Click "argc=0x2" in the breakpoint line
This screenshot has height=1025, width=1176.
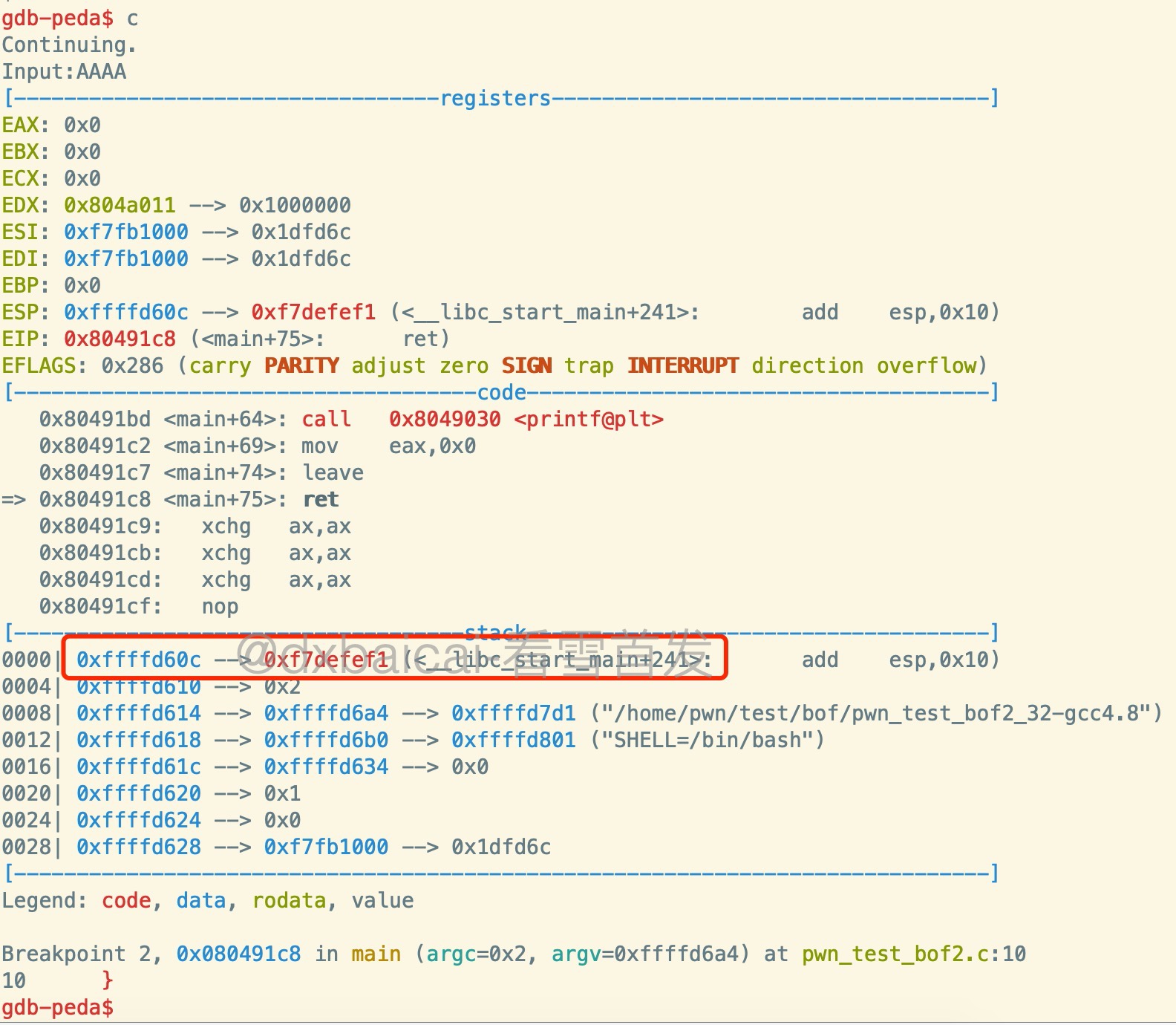(x=483, y=954)
